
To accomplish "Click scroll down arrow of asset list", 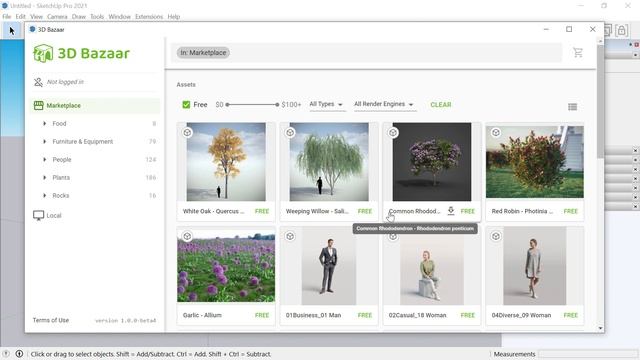I will pyautogui.click(x=600, y=328).
